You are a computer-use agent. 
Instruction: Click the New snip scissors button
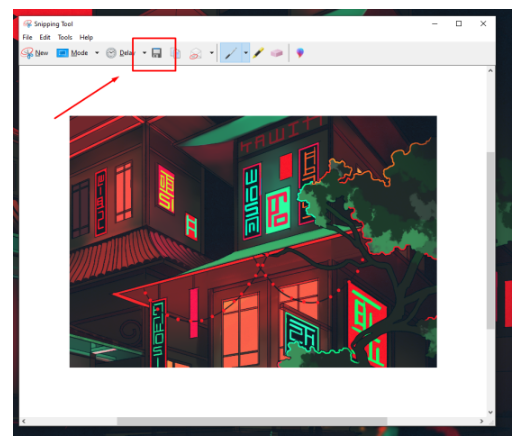point(35,53)
